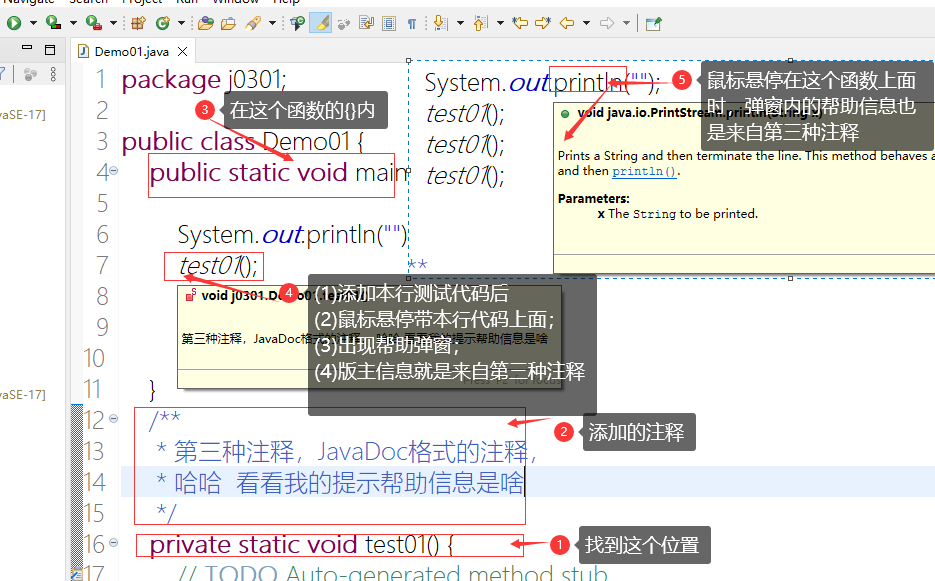This screenshot has height=581, width=935.
Task: Click 'public static void main' method declaration
Action: [x=279, y=173]
